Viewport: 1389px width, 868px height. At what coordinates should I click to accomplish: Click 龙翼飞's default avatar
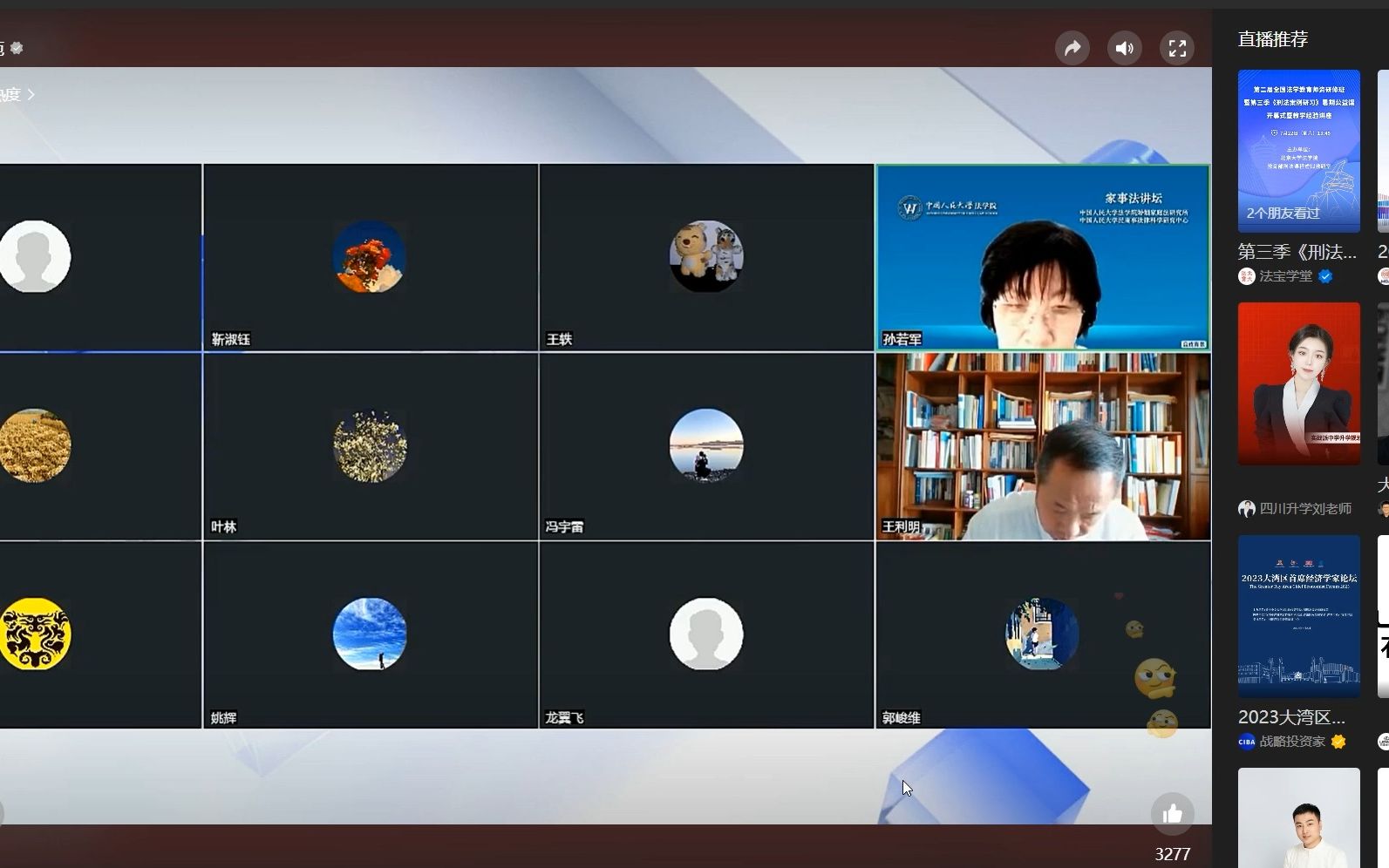pos(706,634)
